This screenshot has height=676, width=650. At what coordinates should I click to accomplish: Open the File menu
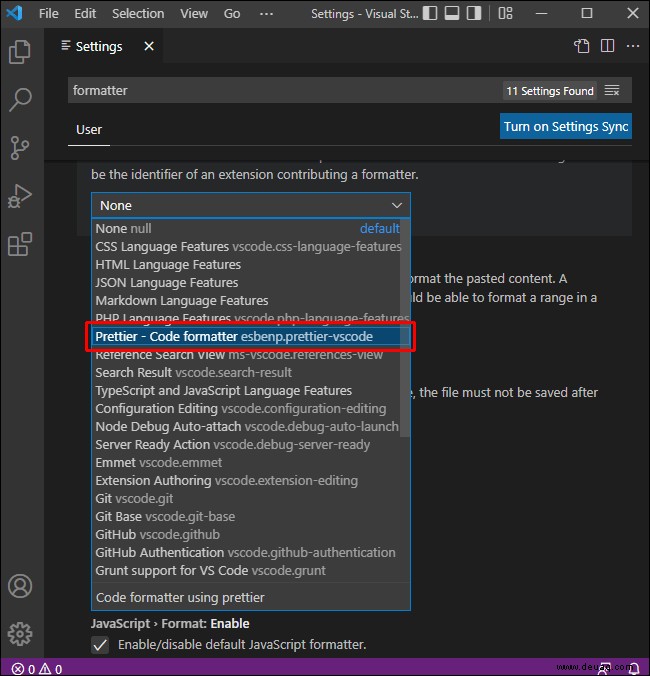pyautogui.click(x=49, y=14)
